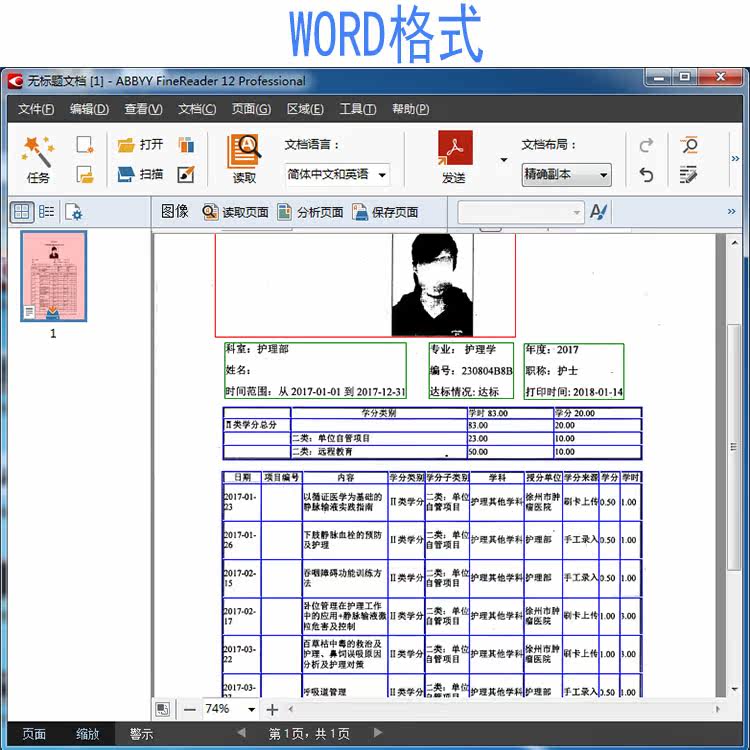Viewport: 750px width, 750px height.
Task: Click the panel splitter grip at right edge
Action: (x=734, y=447)
